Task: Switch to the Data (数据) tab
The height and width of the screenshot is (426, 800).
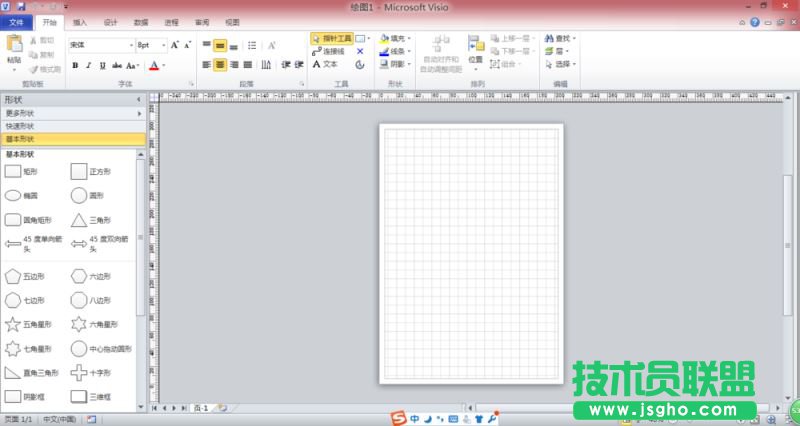Action: [x=141, y=22]
